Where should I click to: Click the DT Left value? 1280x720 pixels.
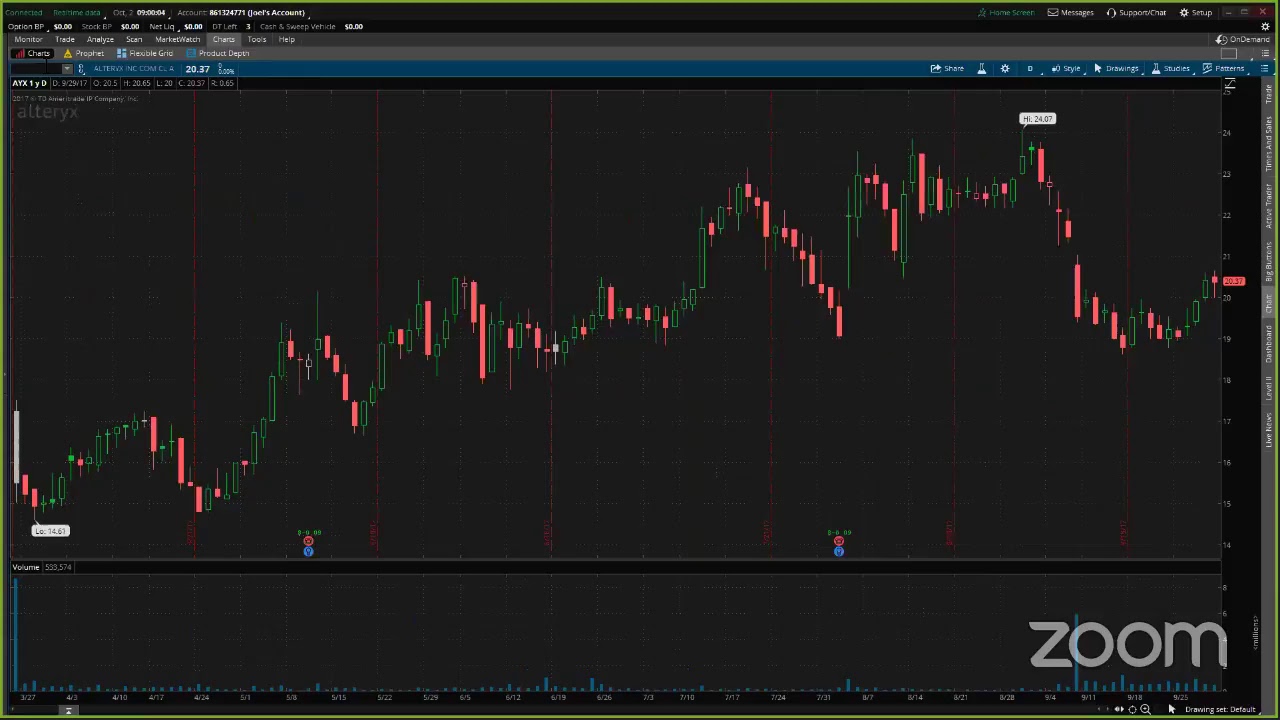pyautogui.click(x=248, y=26)
